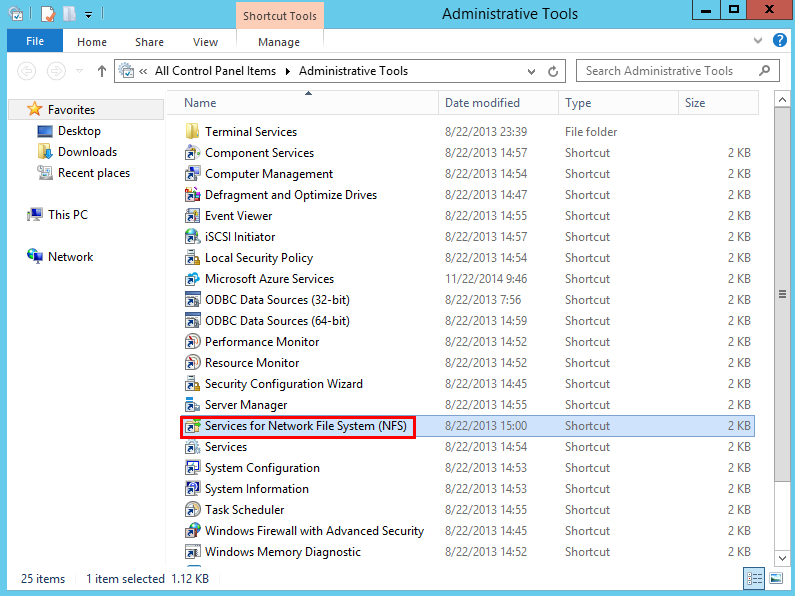This screenshot has width=795, height=596.
Task: Click the Windows Memory Diagnostic icon
Action: [192, 552]
